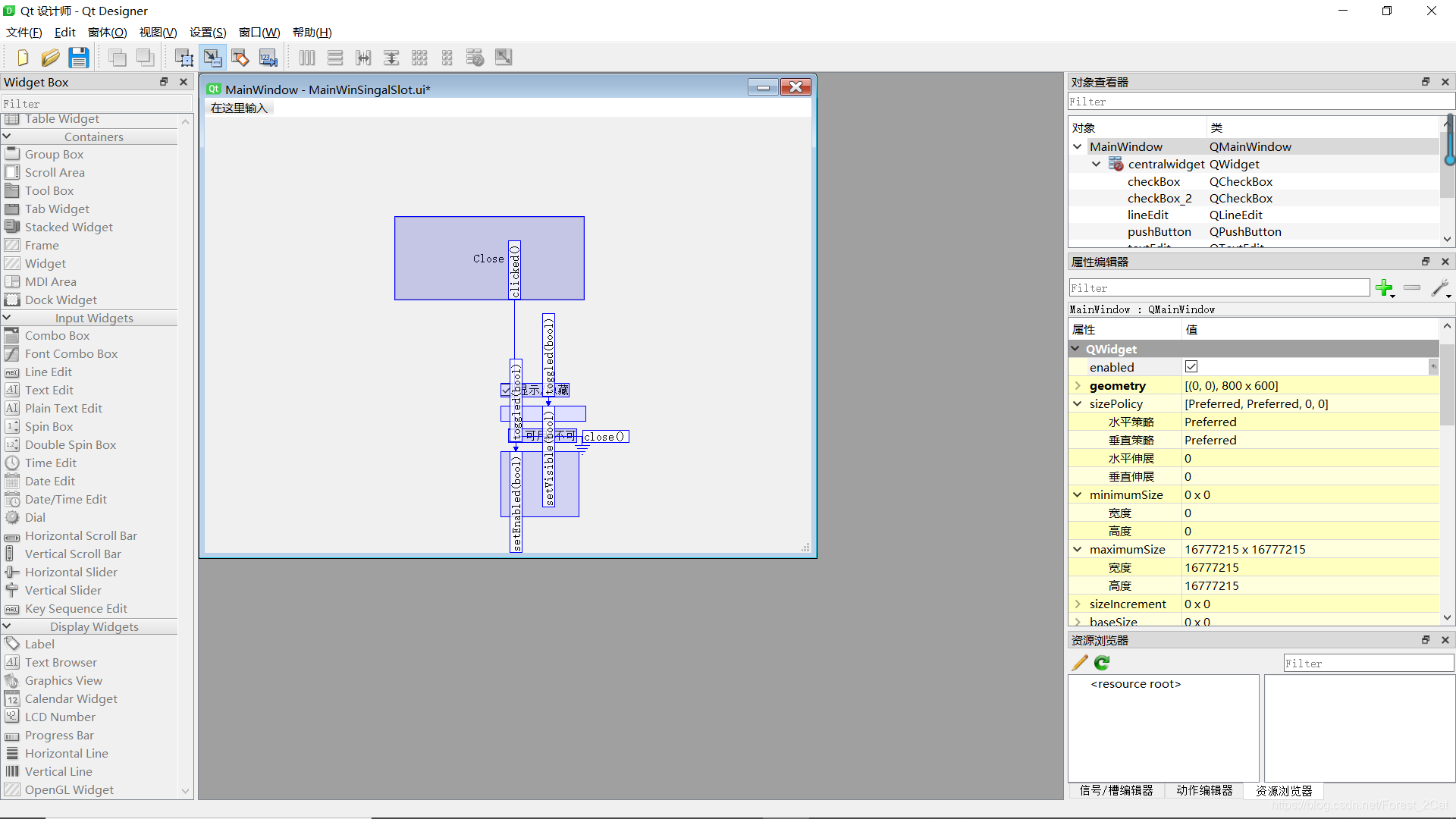The image size is (1456, 819).
Task: Select centralwidget QWidget tree item
Action: [x=1165, y=164]
